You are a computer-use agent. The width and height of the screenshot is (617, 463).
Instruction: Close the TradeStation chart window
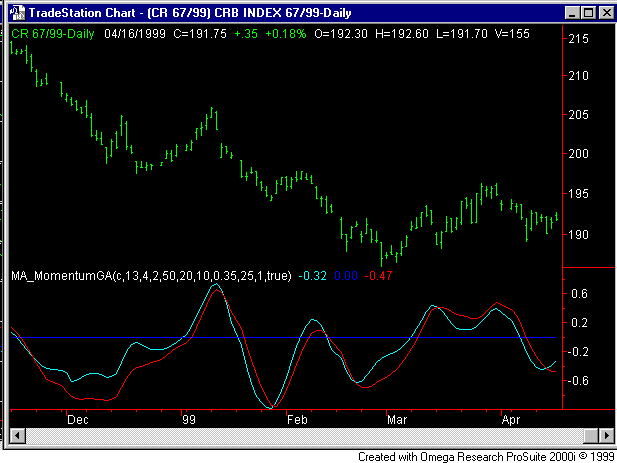604,13
